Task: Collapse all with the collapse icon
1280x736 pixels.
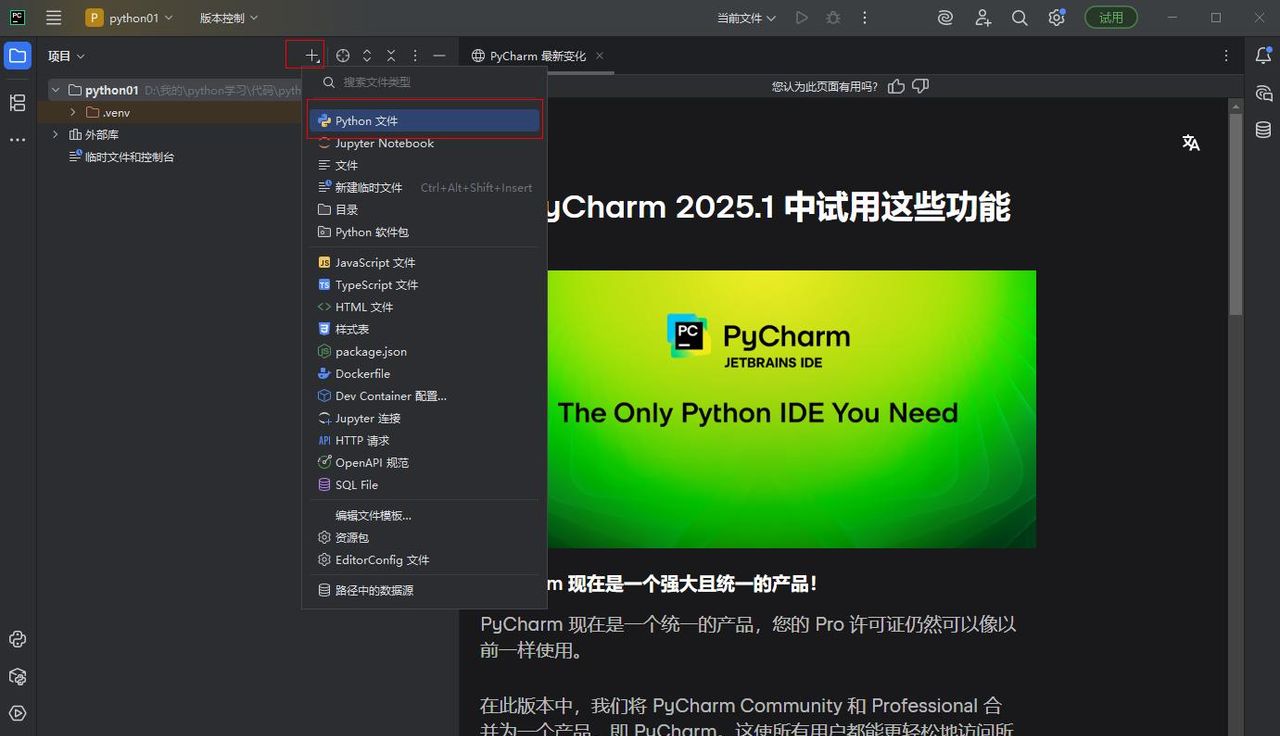Action: (x=391, y=56)
